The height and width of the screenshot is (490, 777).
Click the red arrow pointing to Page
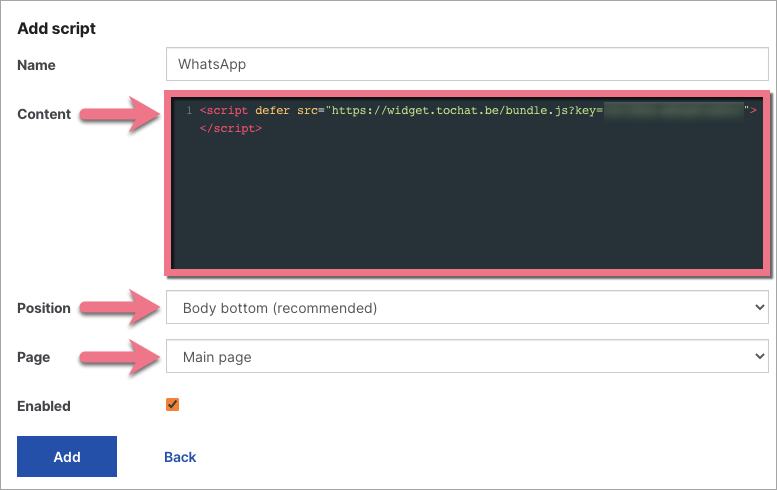tap(118, 356)
